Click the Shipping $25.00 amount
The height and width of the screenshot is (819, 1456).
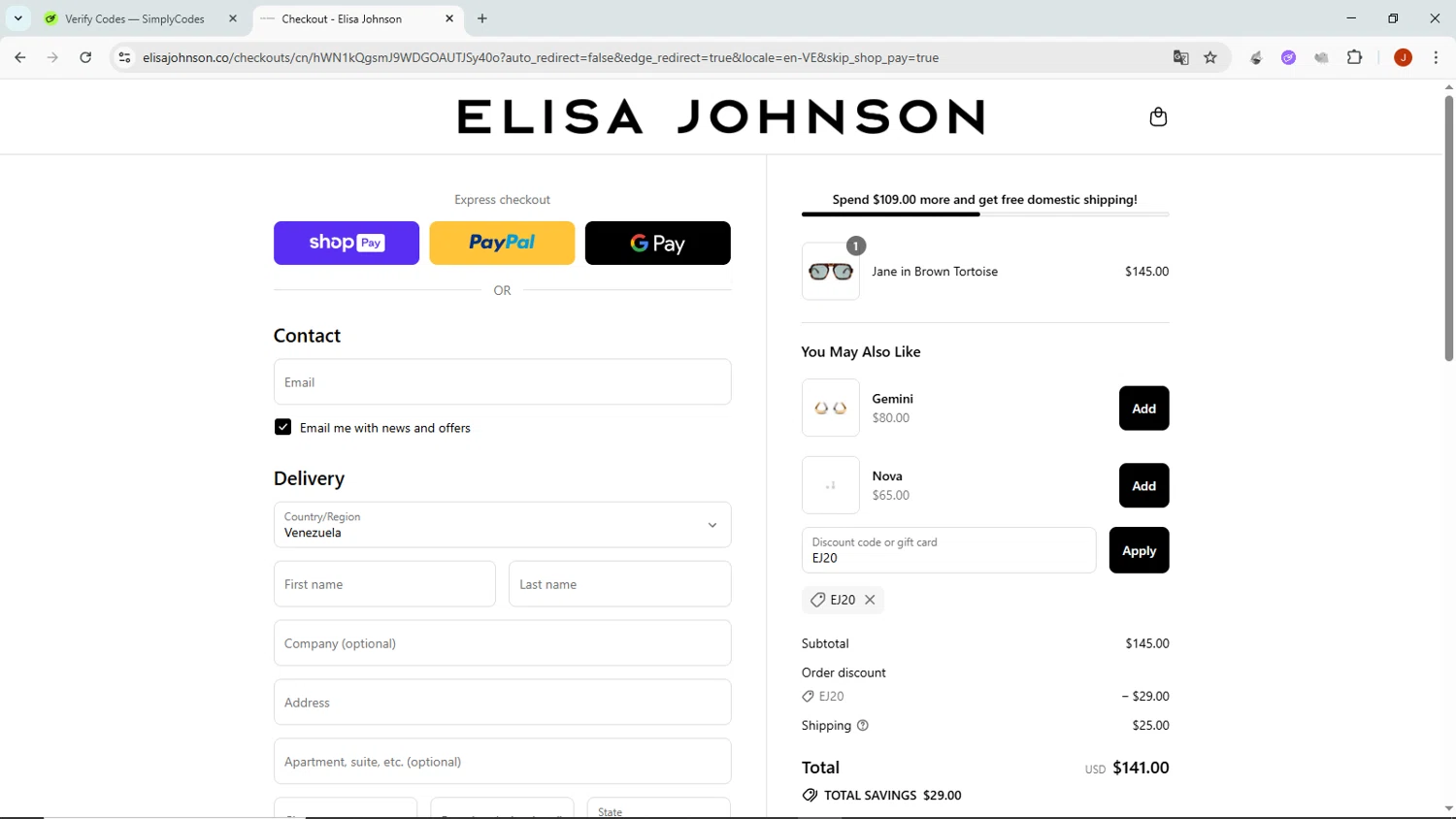[1150, 725]
